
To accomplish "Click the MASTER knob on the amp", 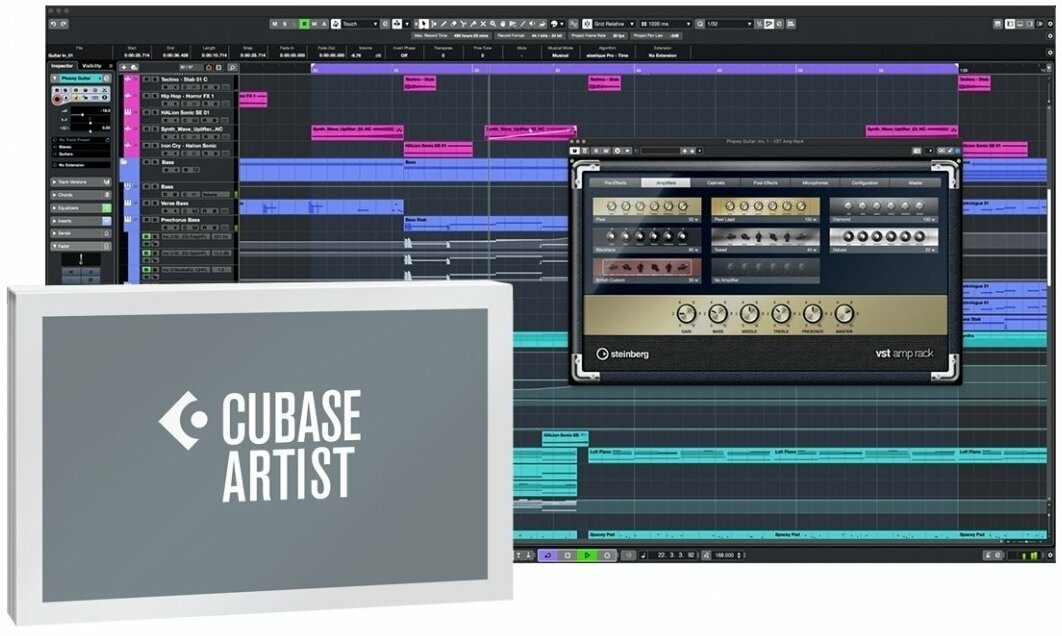I will coord(844,314).
